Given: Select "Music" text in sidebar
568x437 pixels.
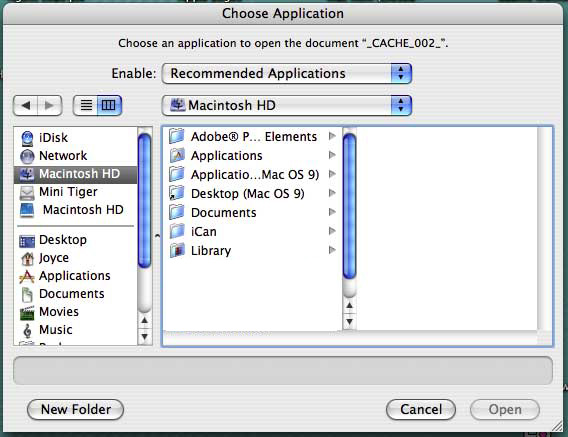Looking at the screenshot, I should coord(55,330).
